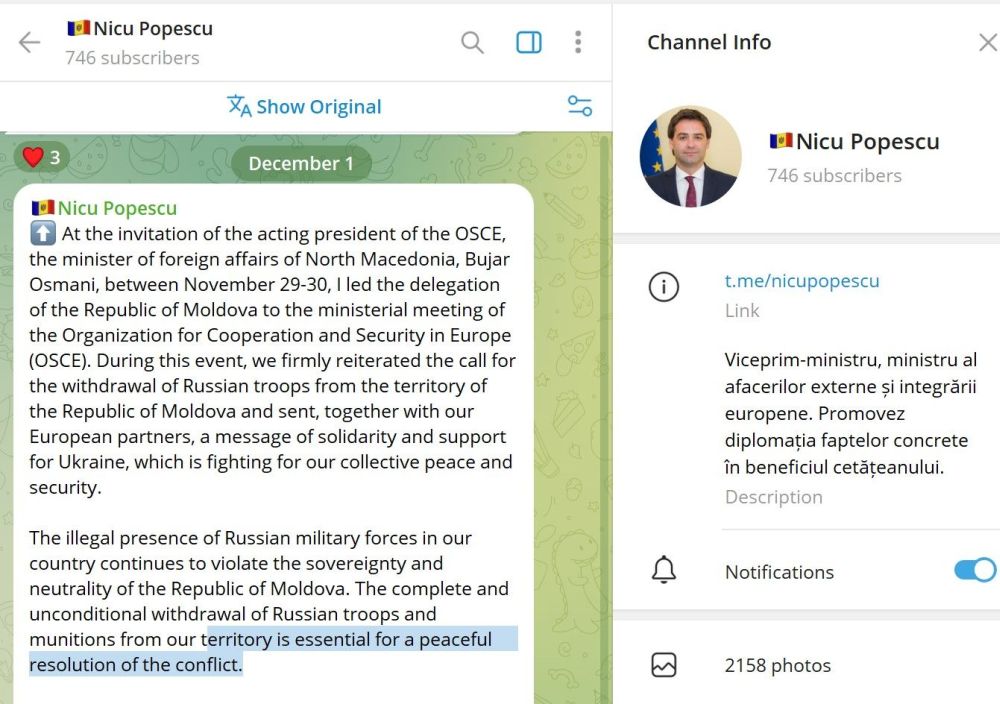Image resolution: width=1000 pixels, height=704 pixels.
Task: Open the channel profile photo
Action: 691,157
